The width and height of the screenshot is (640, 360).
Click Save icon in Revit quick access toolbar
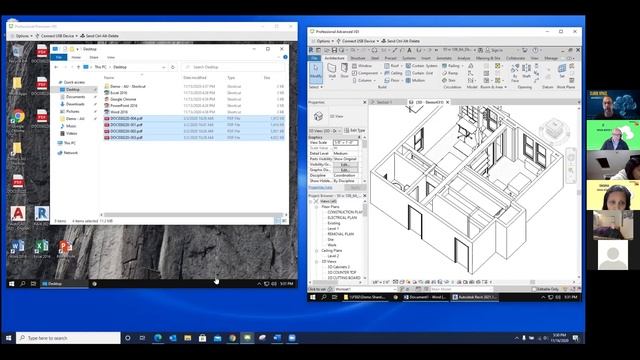coord(334,50)
